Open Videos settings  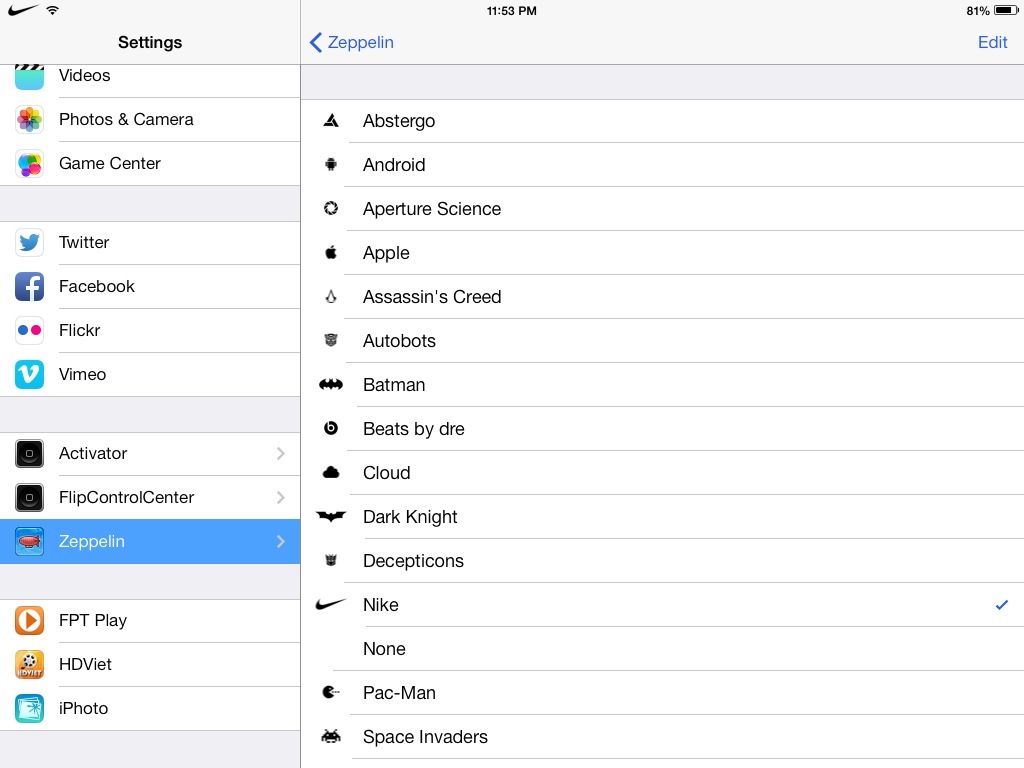(150, 81)
